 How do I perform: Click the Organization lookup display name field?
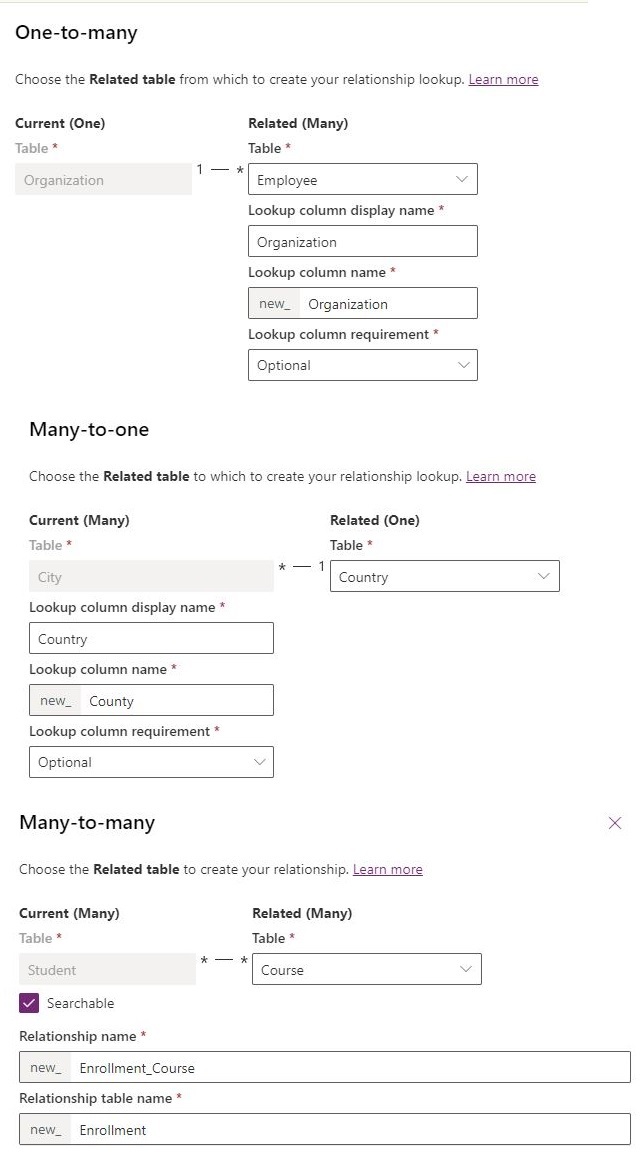362,242
